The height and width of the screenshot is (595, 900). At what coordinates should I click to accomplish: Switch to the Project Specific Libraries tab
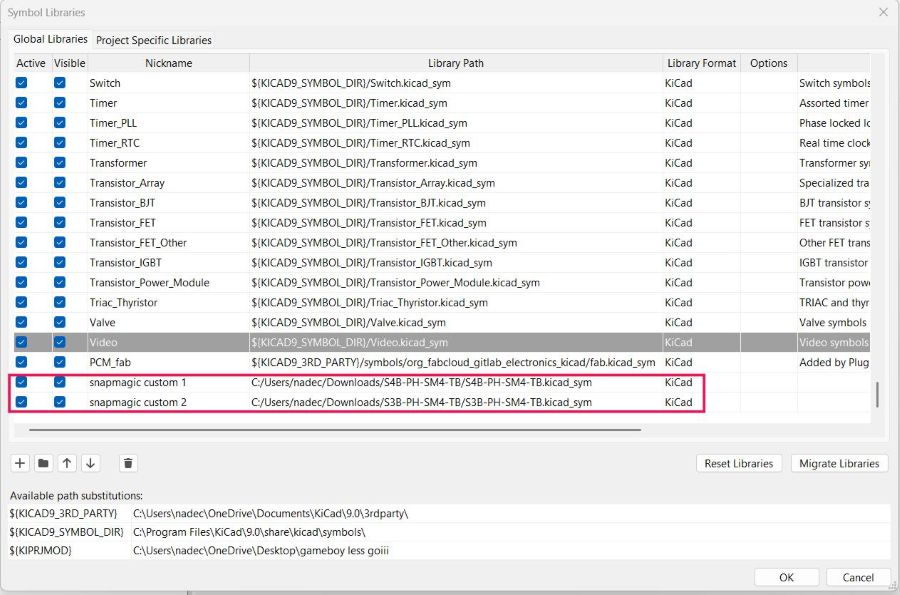click(154, 40)
